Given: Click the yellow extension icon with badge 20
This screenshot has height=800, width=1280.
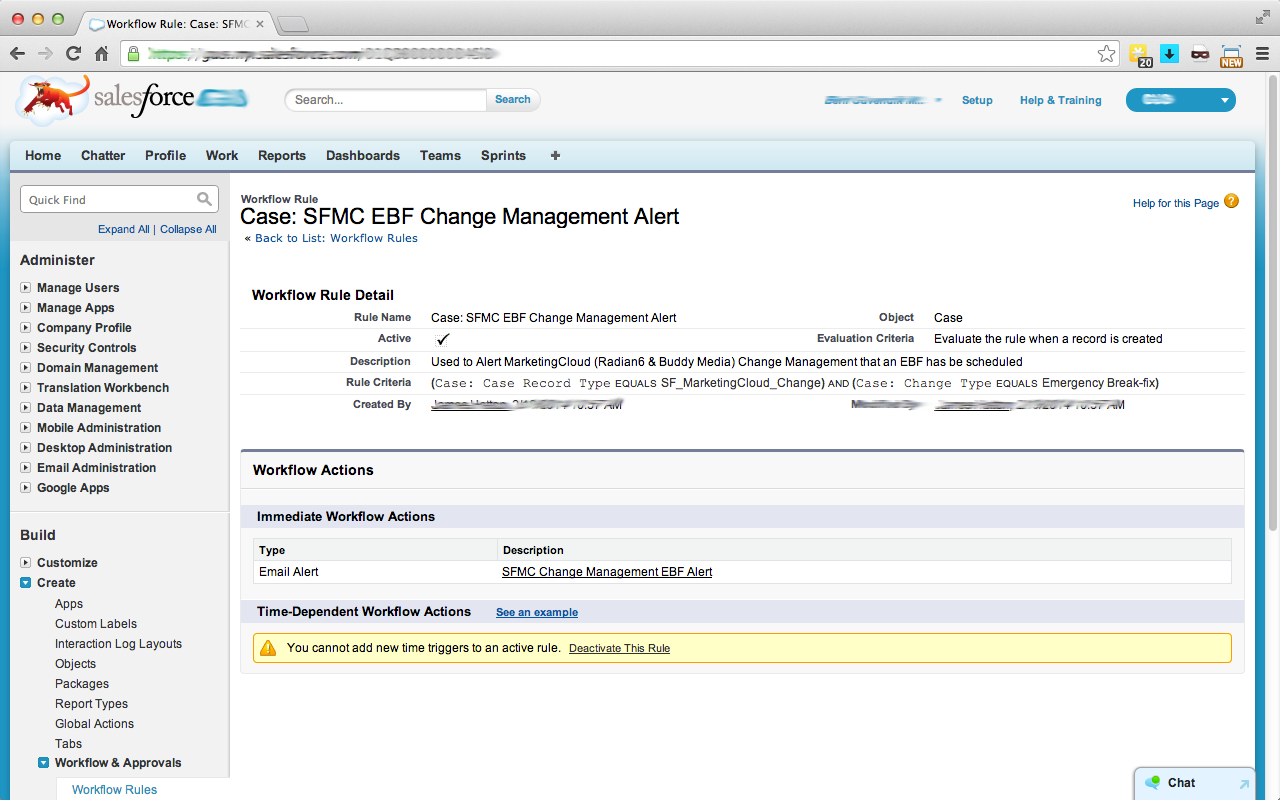Looking at the screenshot, I should 1140,55.
